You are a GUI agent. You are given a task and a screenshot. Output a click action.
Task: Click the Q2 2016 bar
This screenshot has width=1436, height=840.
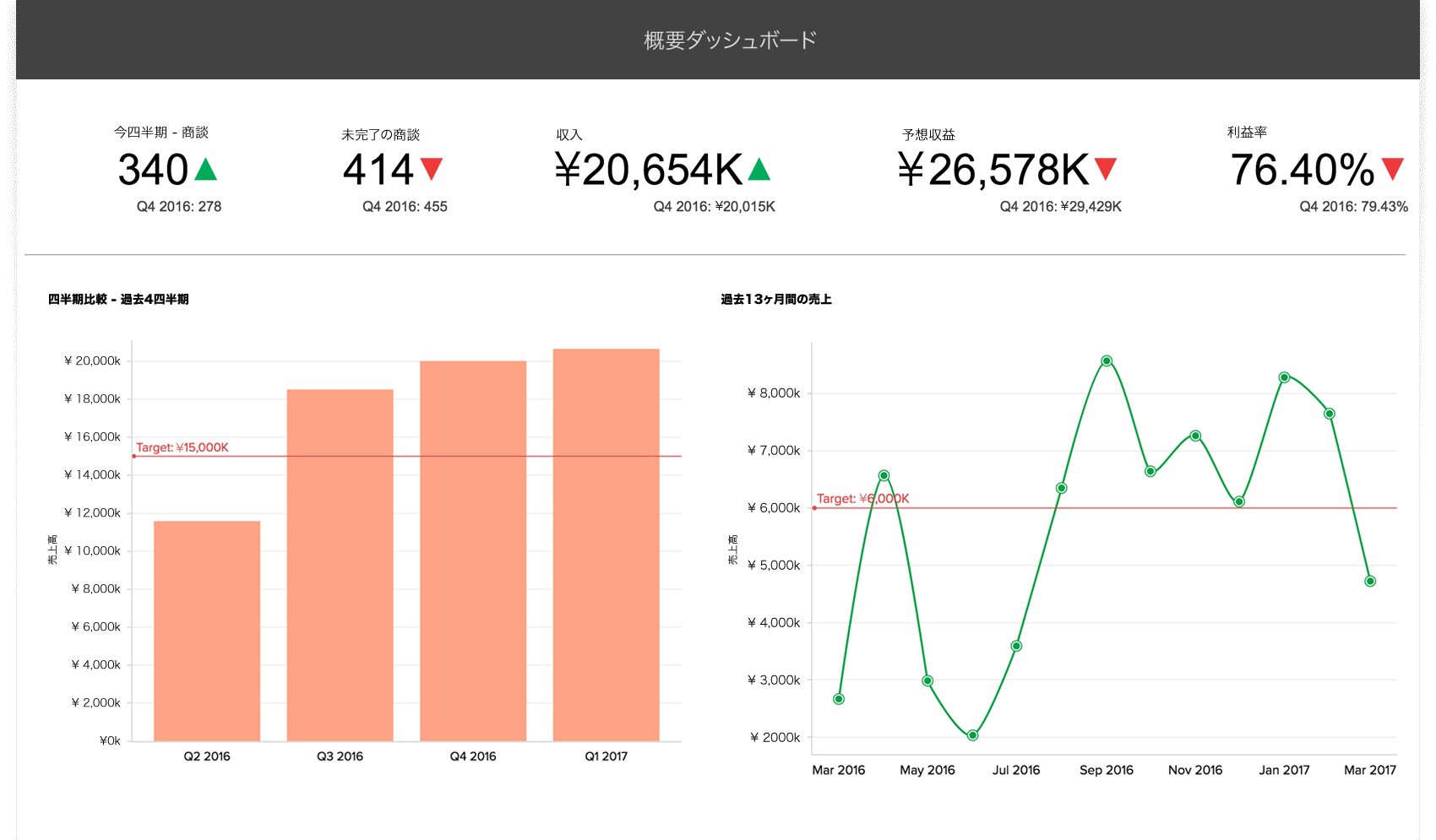[x=207, y=631]
